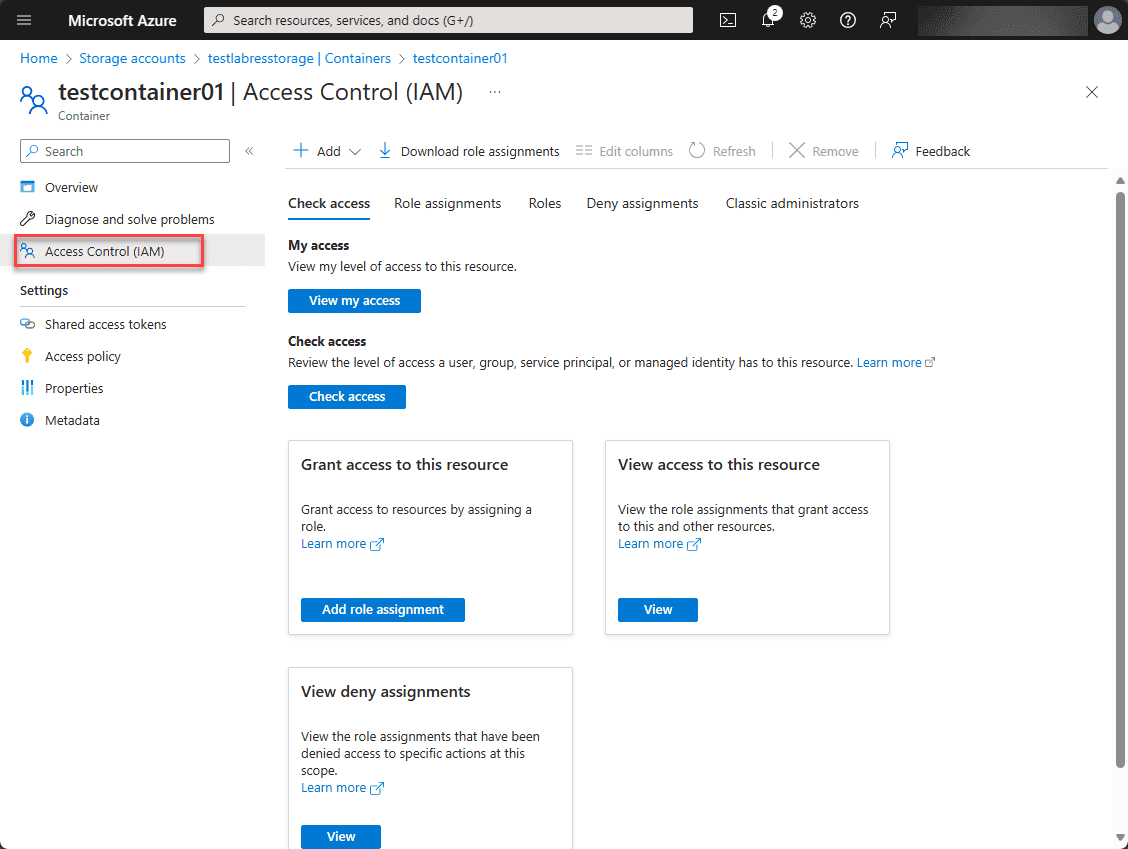Focus the global search resources box
Image resolution: width=1128 pixels, height=849 pixels.
(448, 20)
